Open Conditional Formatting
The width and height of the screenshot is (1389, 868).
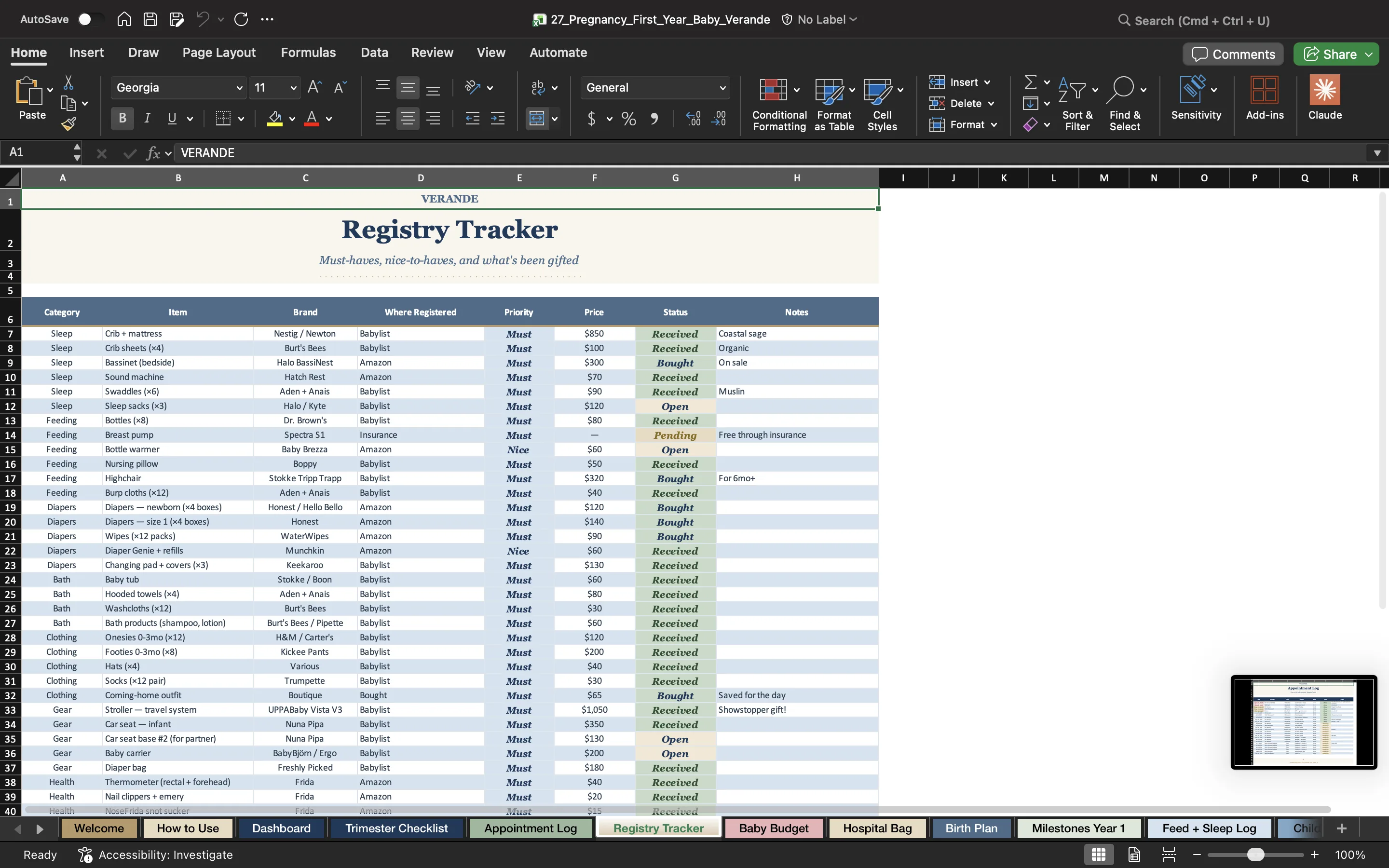[x=779, y=105]
